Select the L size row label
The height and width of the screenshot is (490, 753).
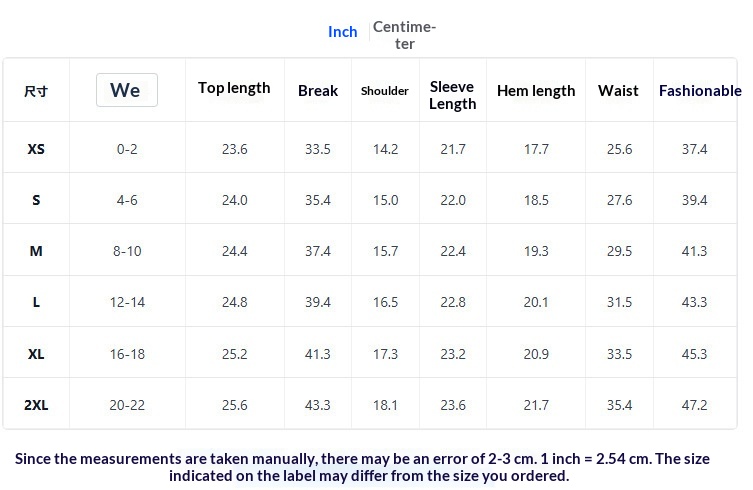pos(36,302)
